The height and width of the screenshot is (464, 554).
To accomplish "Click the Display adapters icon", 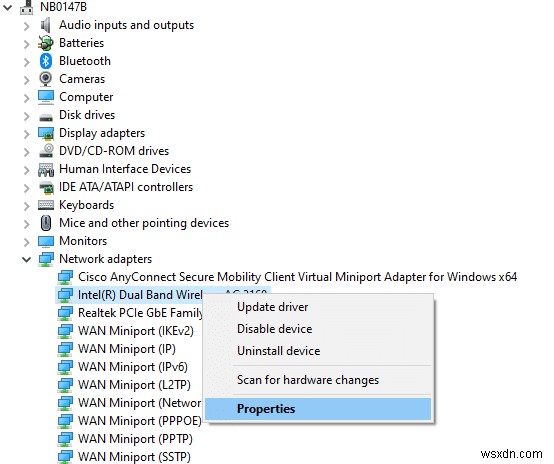I will coord(46,133).
